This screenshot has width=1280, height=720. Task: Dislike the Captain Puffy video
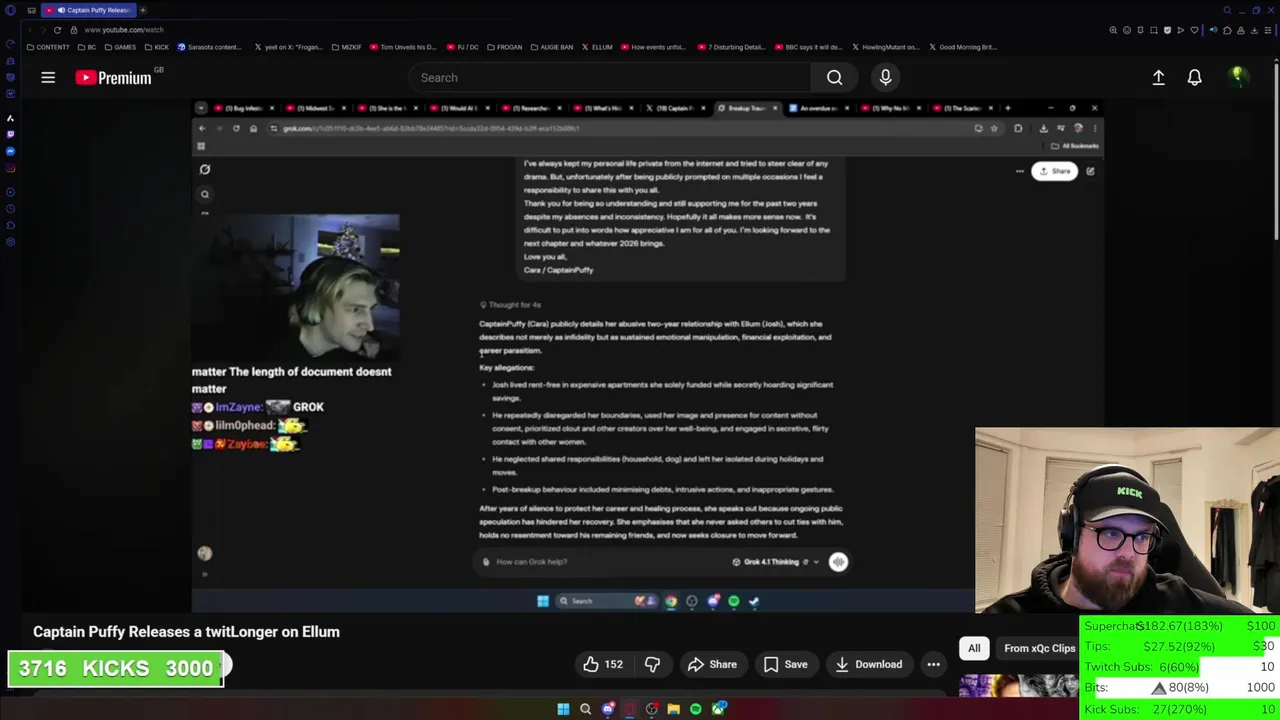(652, 664)
